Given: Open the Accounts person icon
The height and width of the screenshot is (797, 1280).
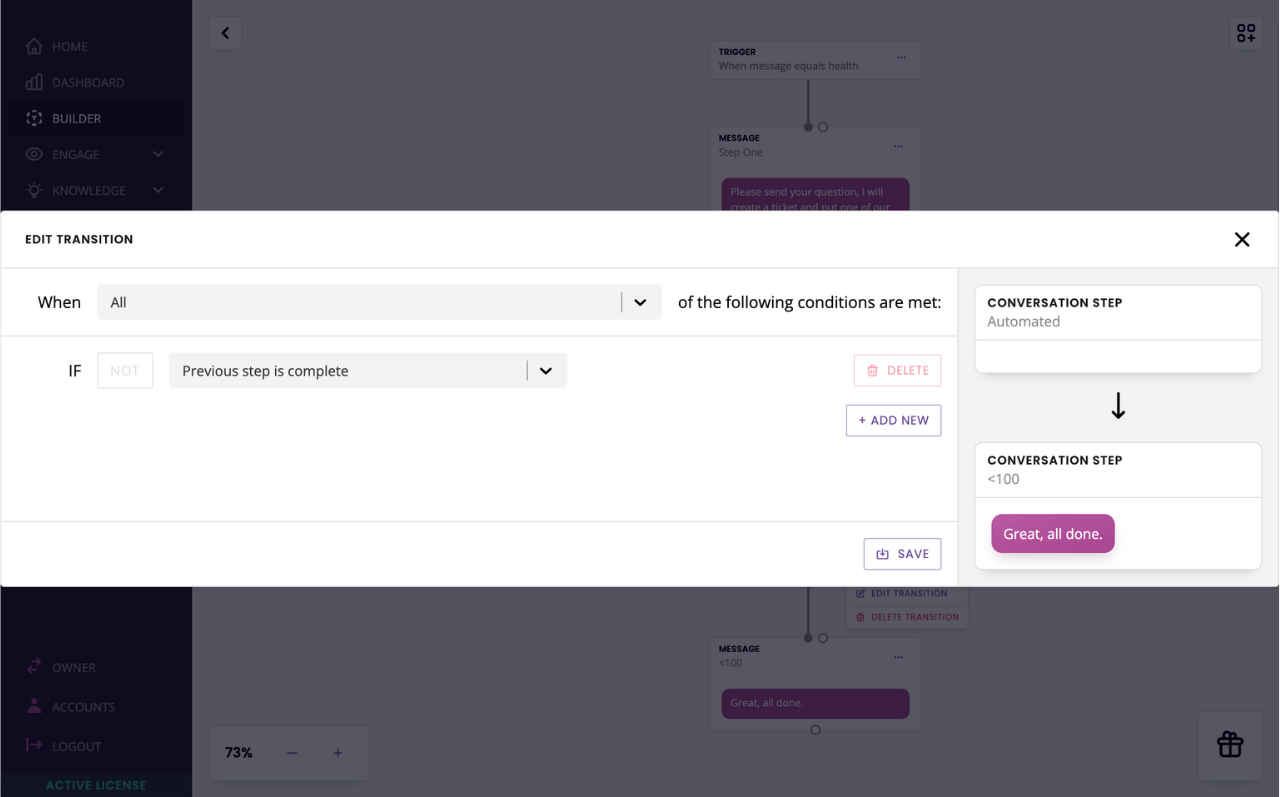Looking at the screenshot, I should click(34, 706).
